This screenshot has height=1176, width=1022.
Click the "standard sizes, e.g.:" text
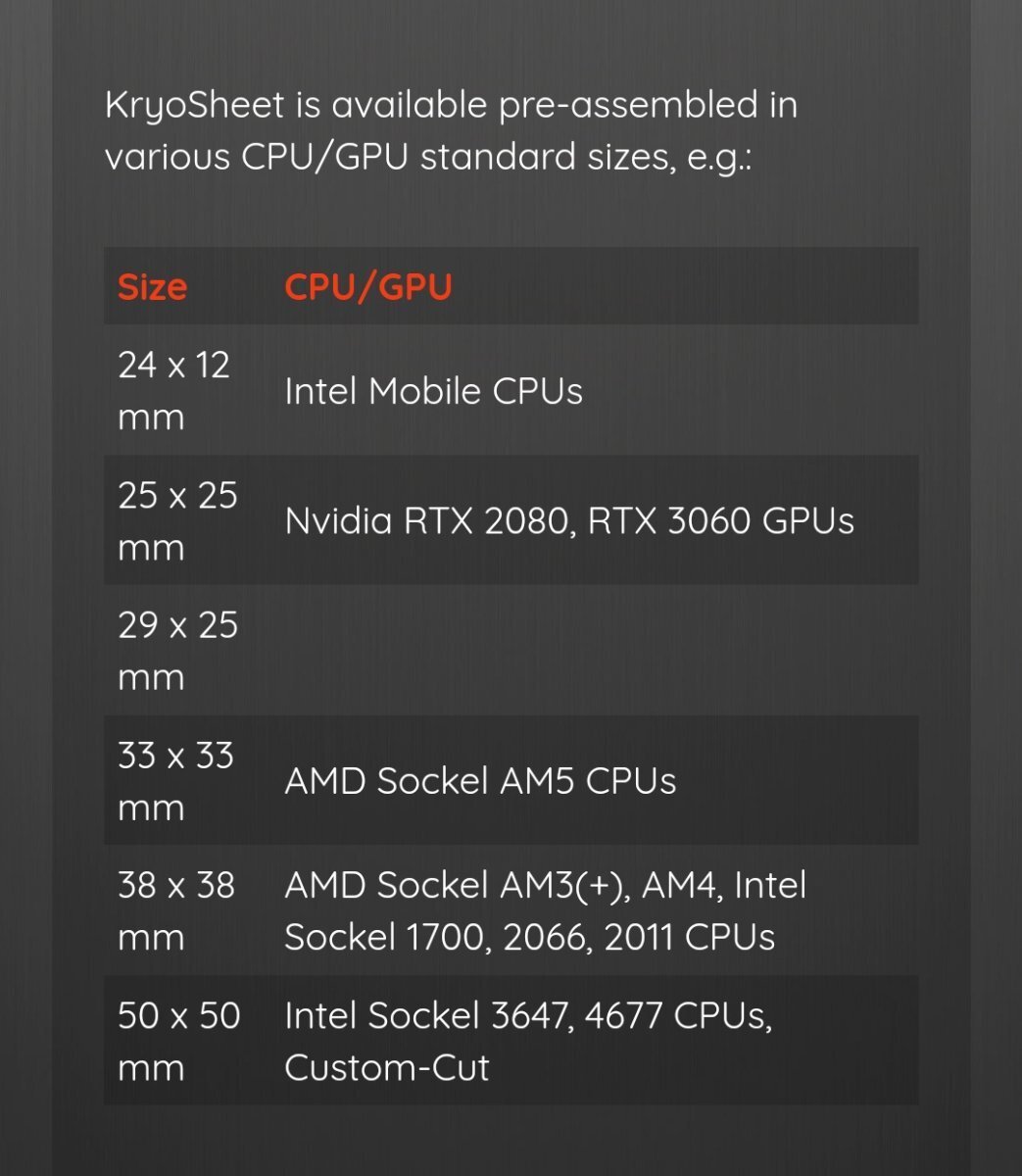coord(584,157)
